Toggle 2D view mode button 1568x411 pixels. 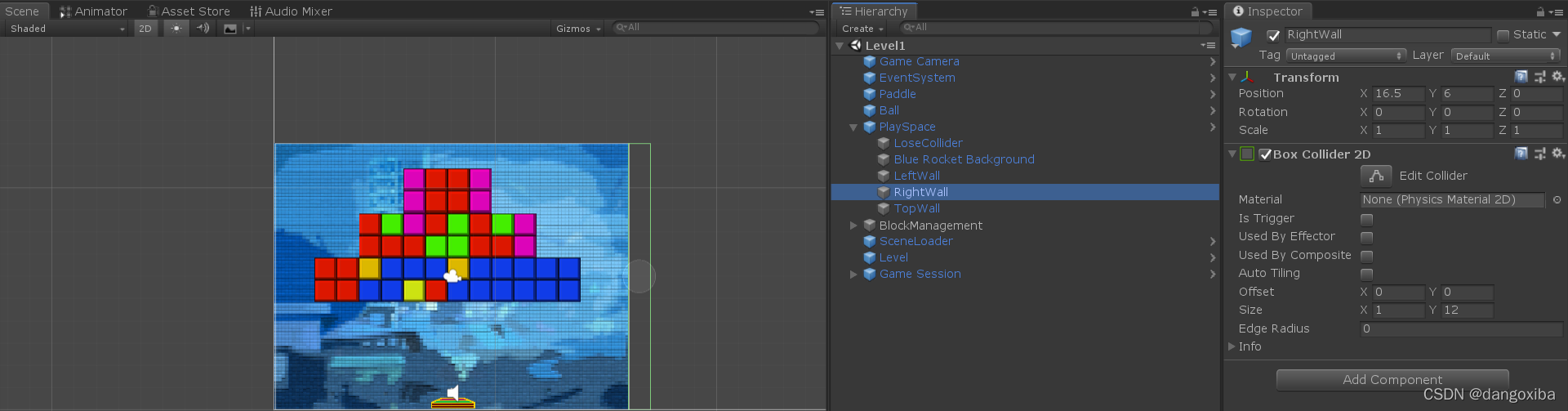tap(145, 29)
